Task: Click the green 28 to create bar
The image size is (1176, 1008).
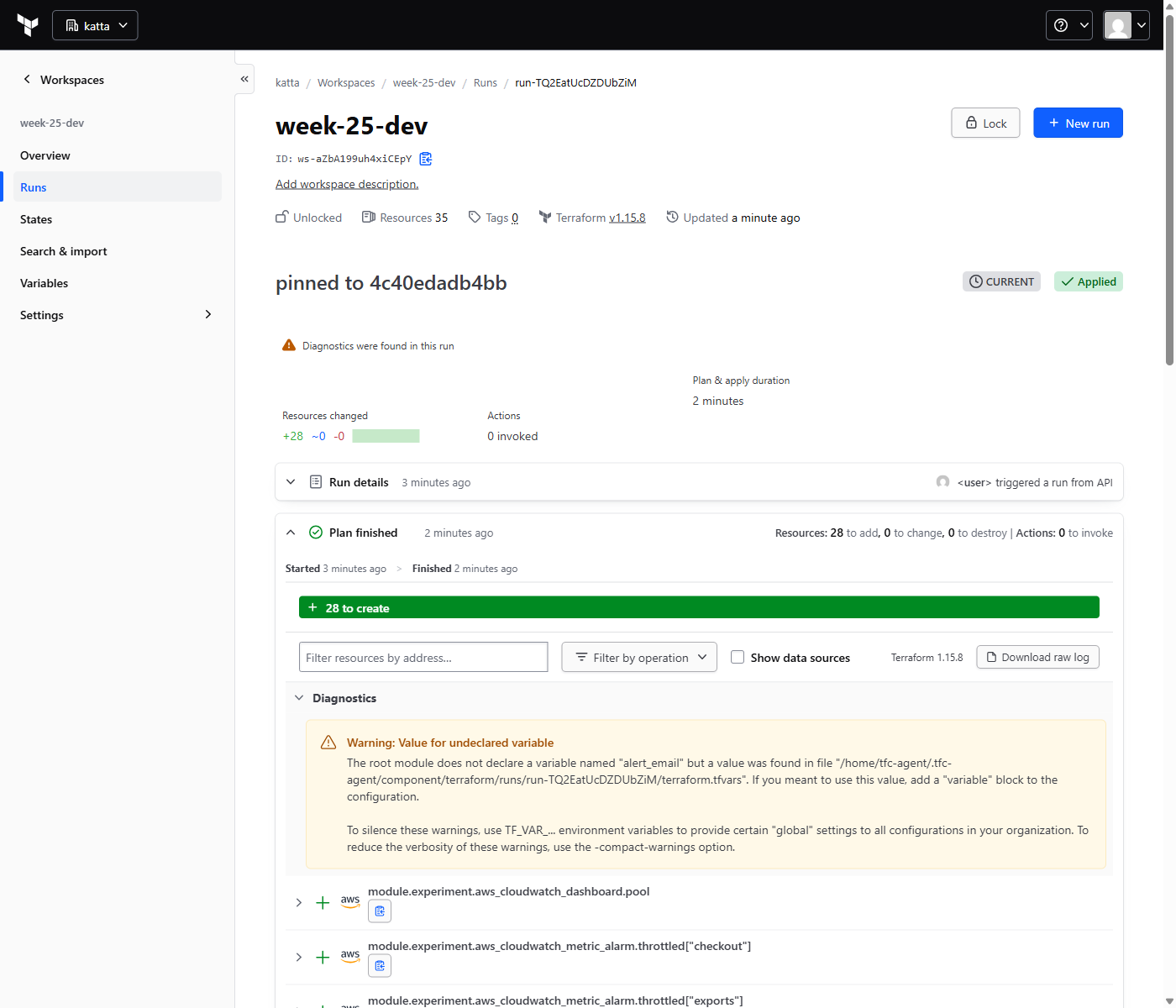Action: (x=699, y=607)
